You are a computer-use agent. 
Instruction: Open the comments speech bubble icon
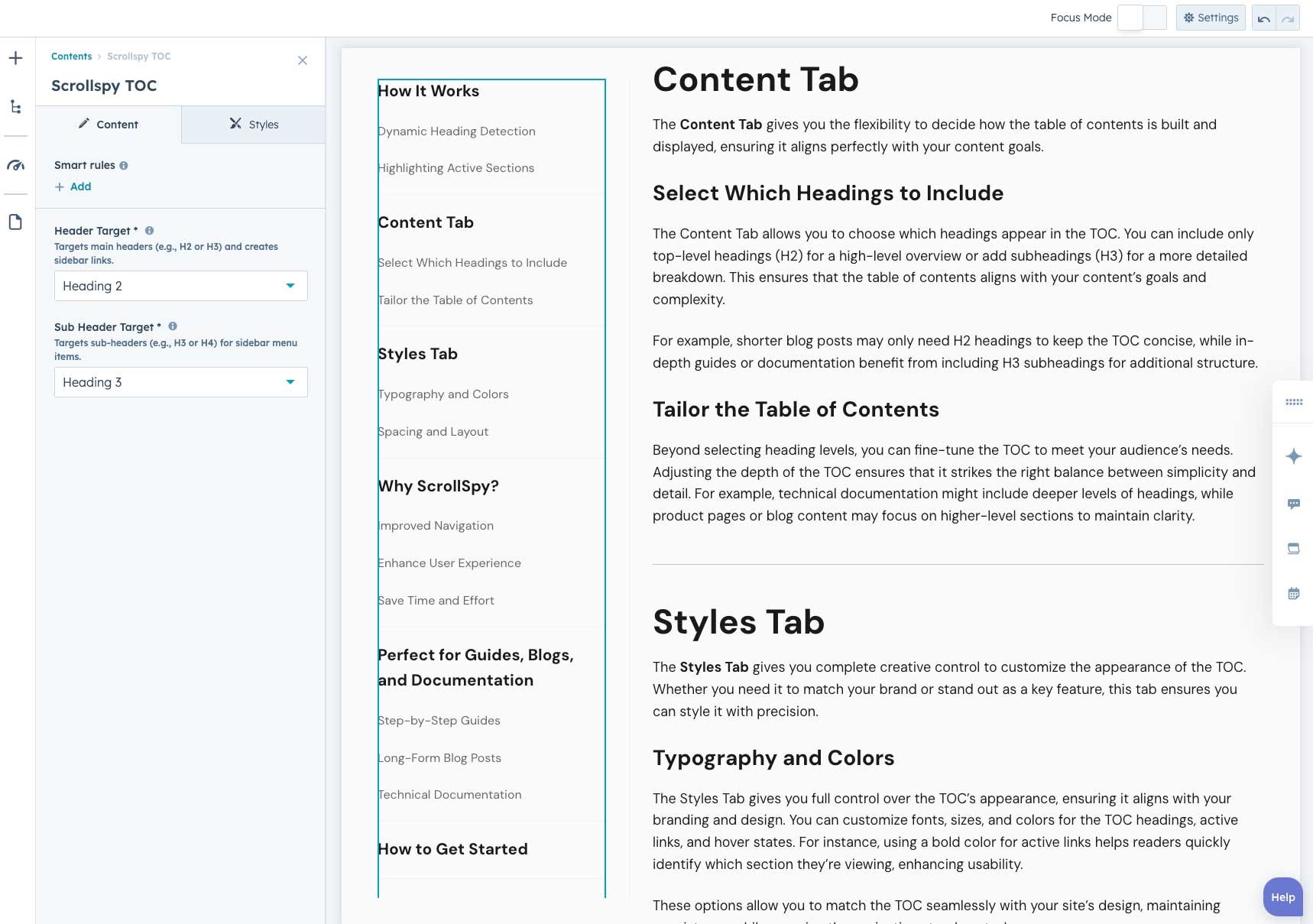click(x=1294, y=504)
